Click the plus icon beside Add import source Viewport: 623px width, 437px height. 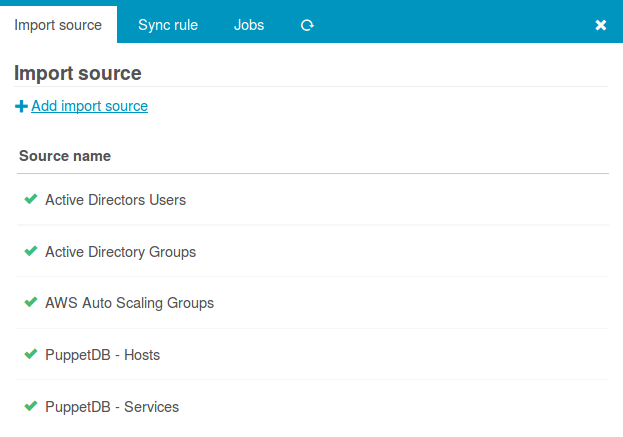click(21, 106)
